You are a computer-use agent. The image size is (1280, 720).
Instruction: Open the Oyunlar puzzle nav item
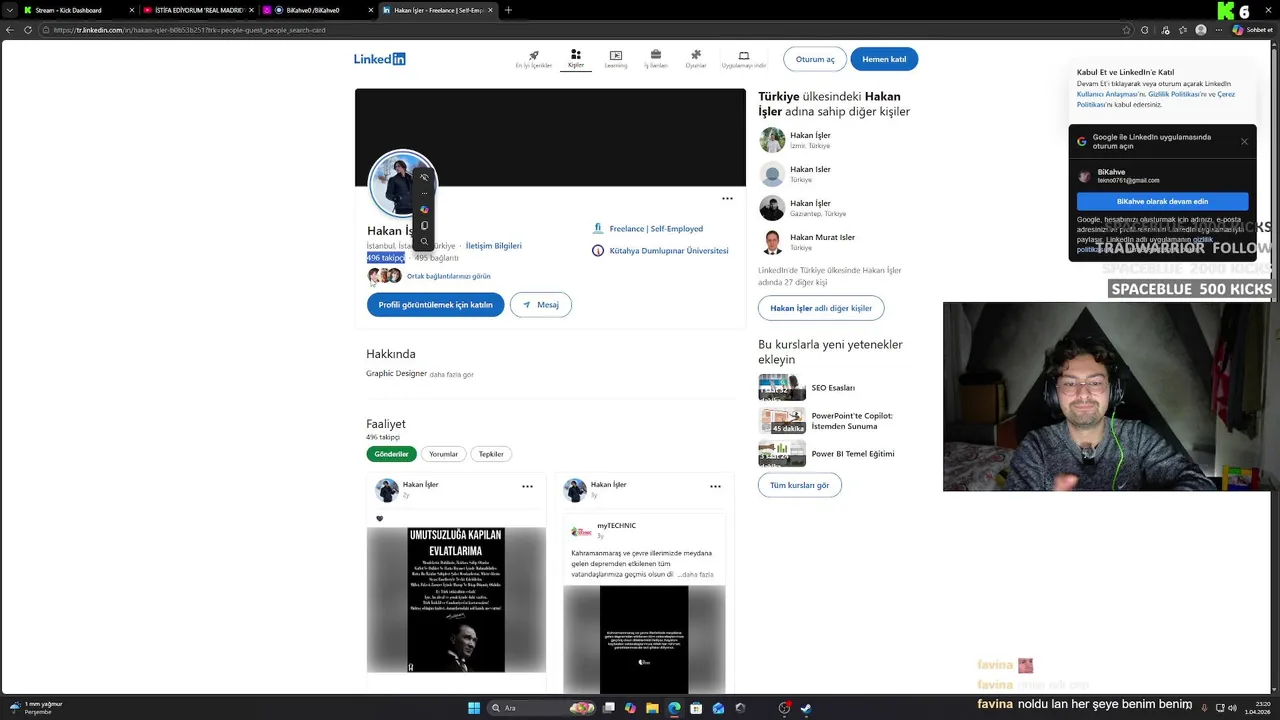pos(695,59)
